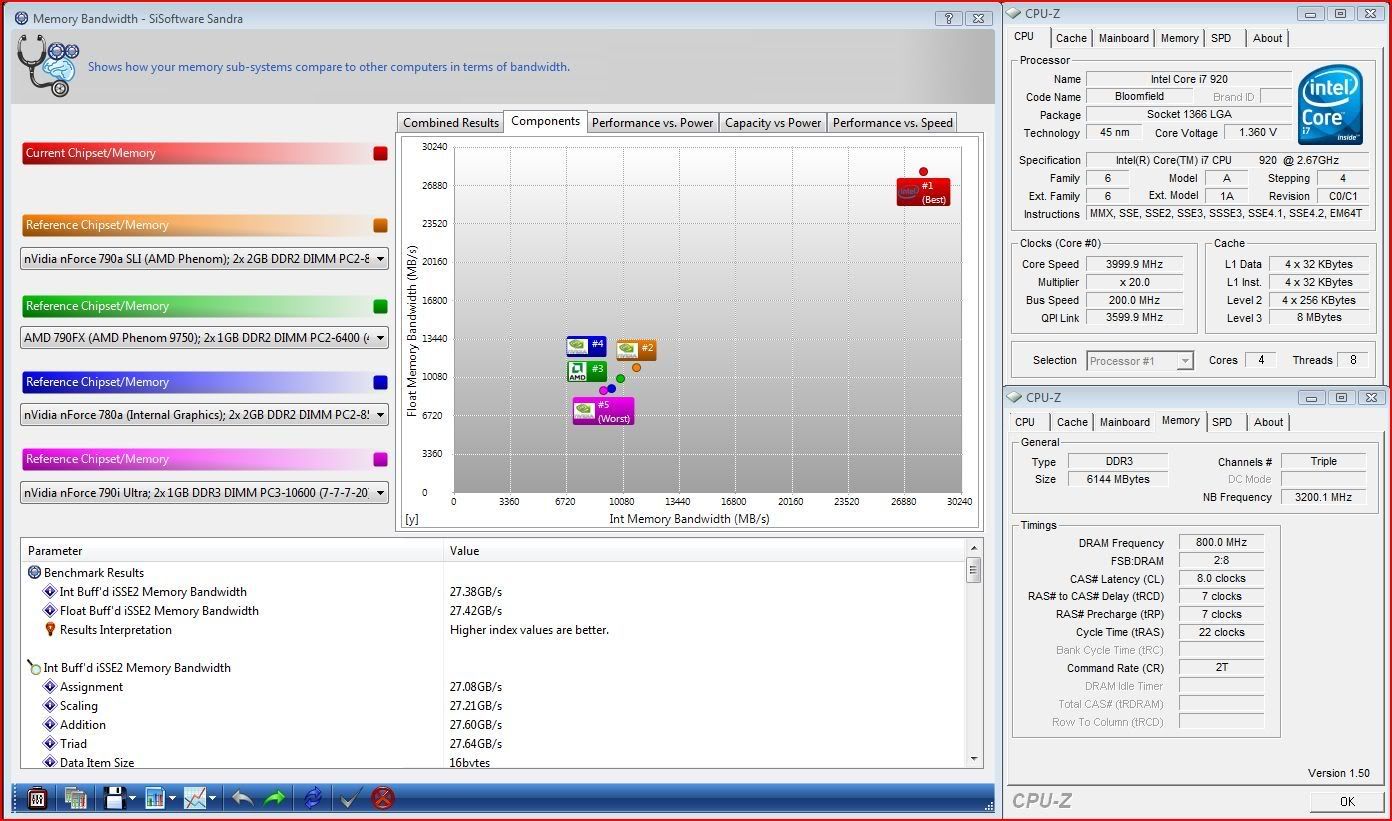Toggle the magenta Reference Chipset/Memory checkbox
This screenshot has width=1392, height=821.
(x=380, y=459)
